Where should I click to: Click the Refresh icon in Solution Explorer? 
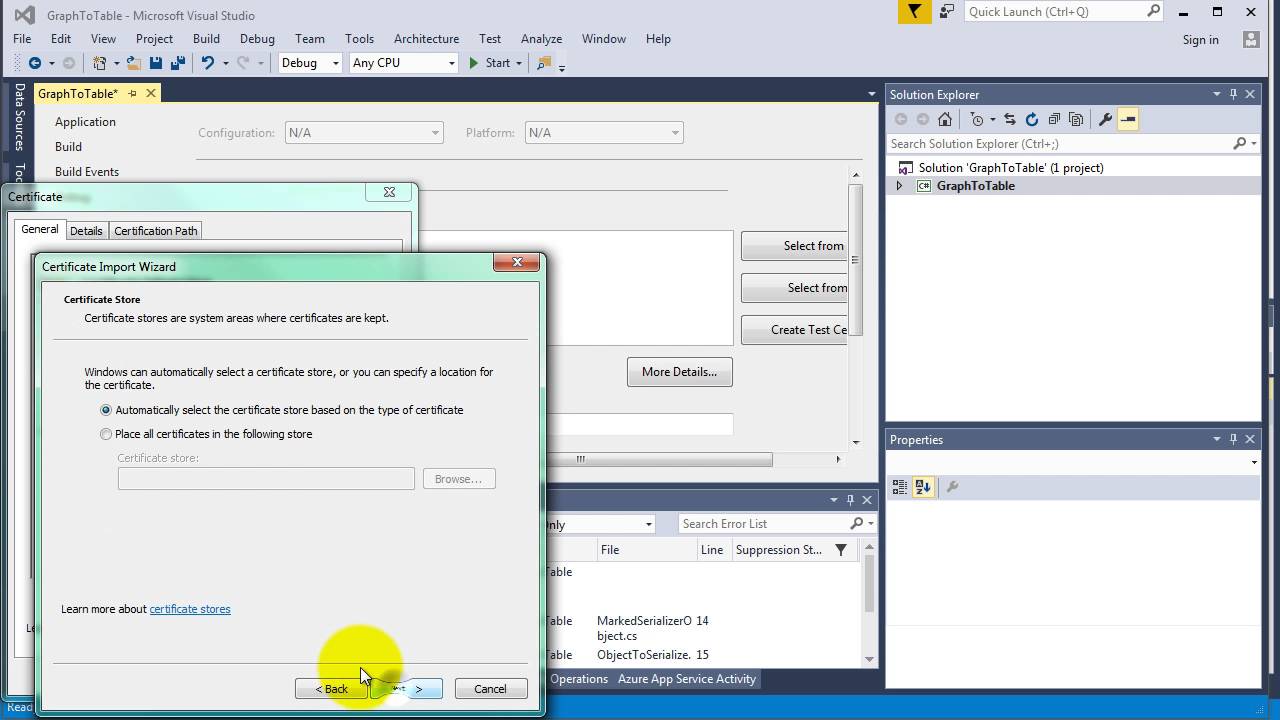[x=1032, y=119]
